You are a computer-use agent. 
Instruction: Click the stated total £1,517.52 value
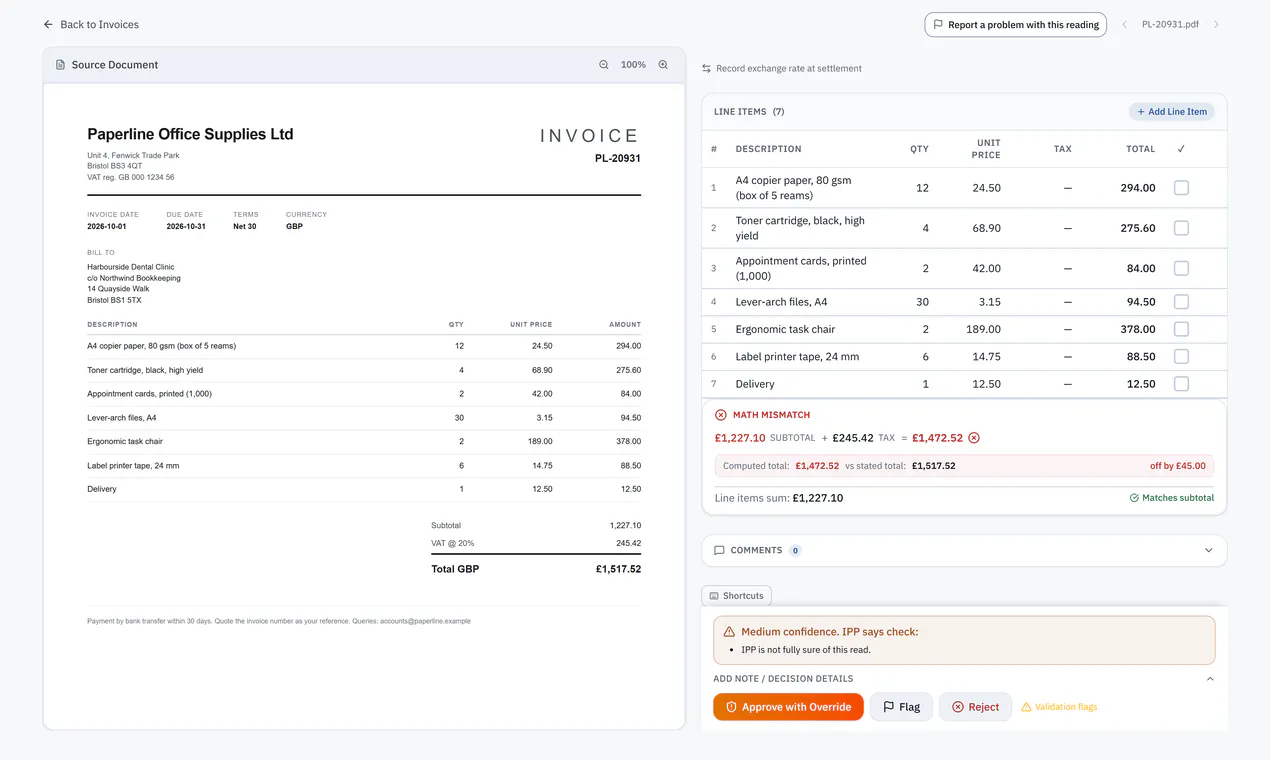tap(933, 466)
